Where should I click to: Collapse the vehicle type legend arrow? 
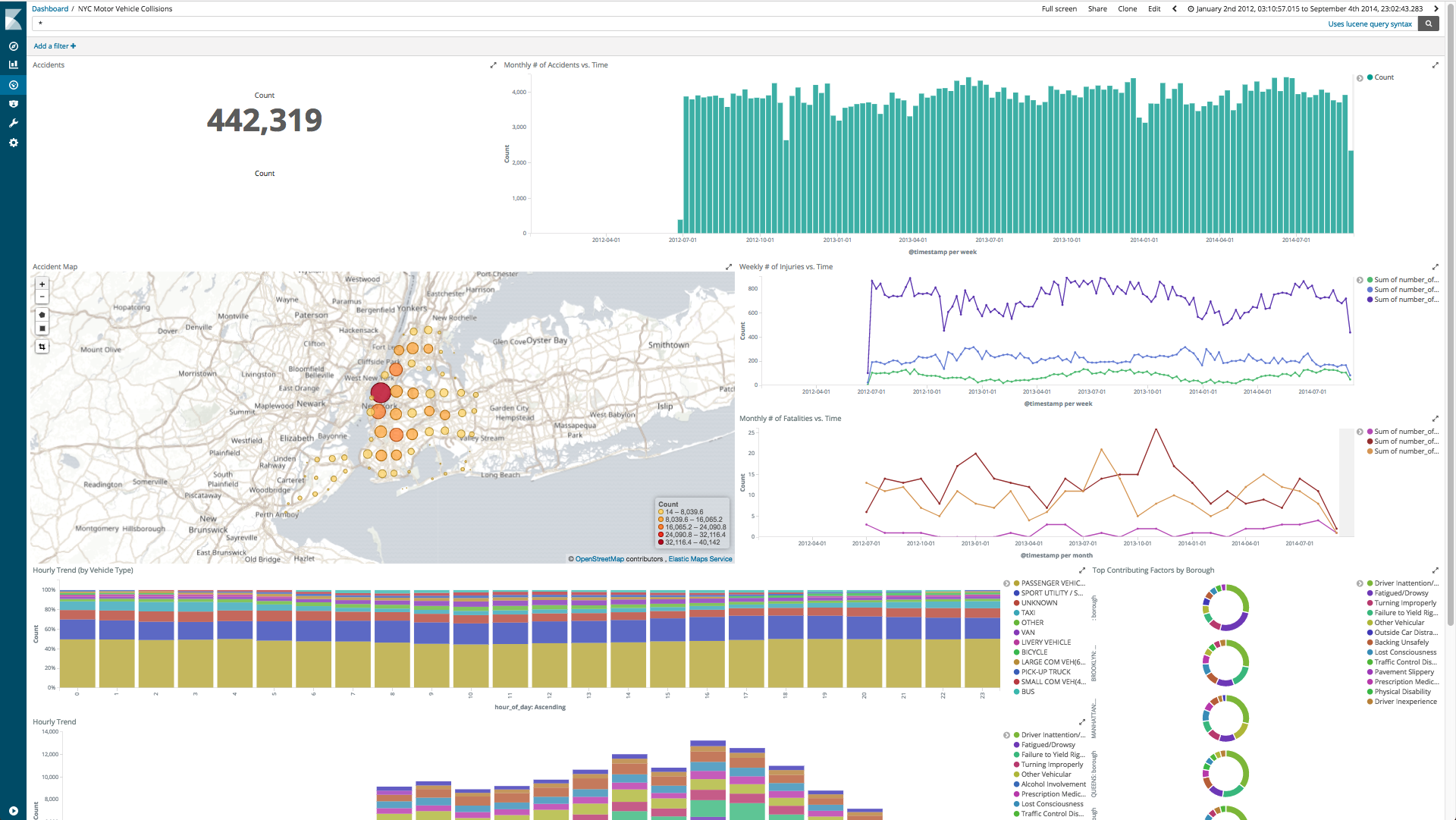[x=1006, y=583]
